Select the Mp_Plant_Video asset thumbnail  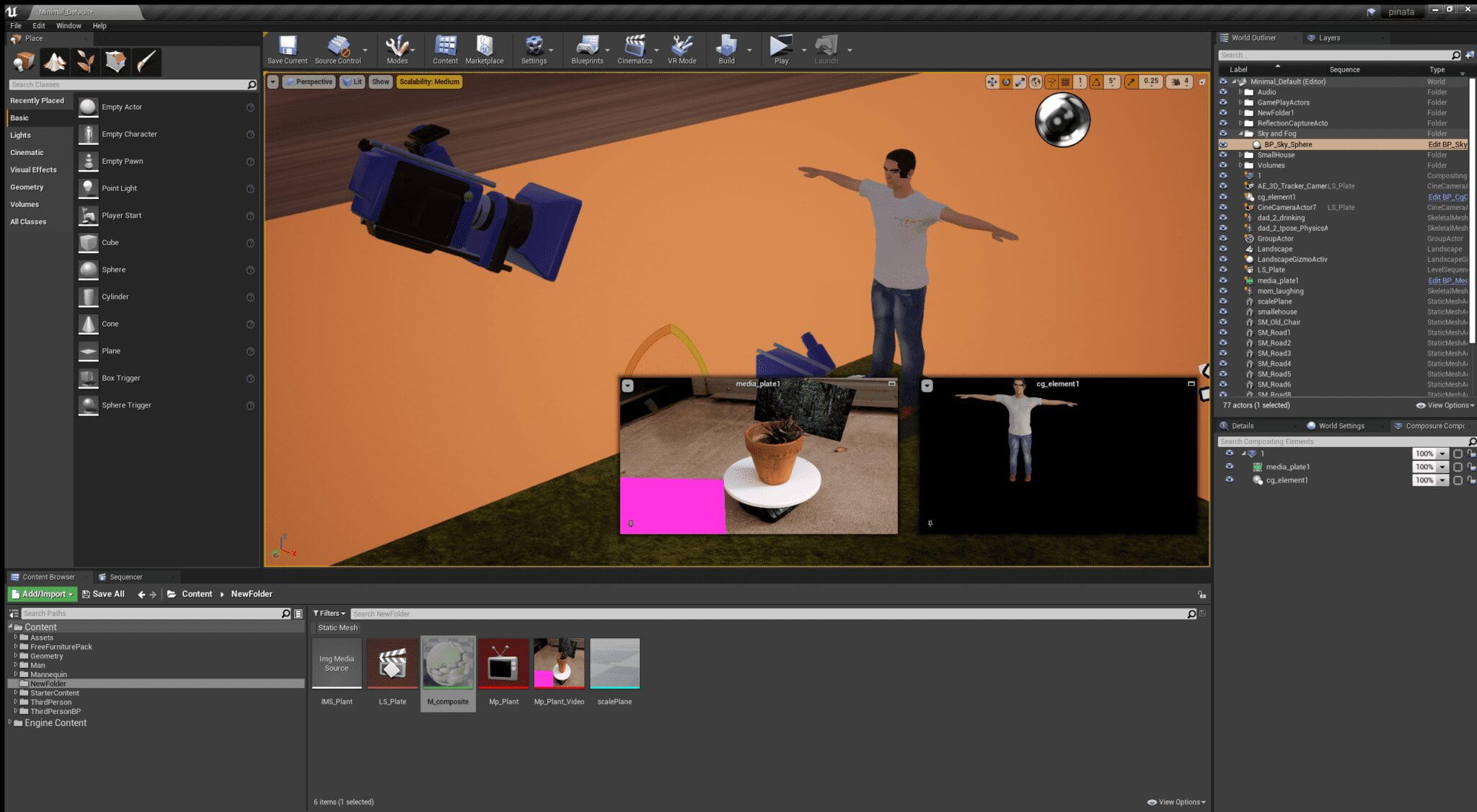click(559, 663)
